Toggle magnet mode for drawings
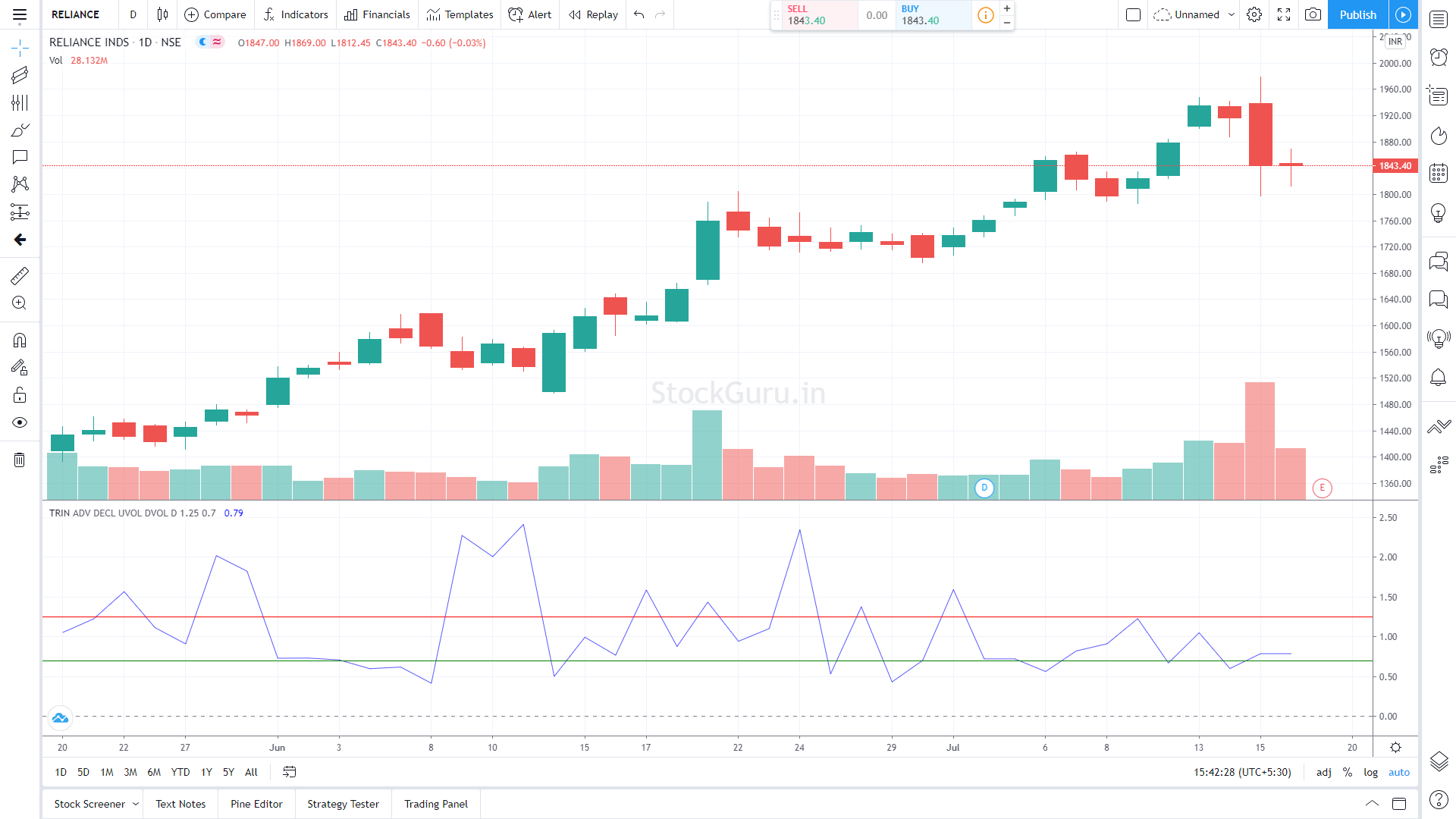Viewport: 1456px width, 819px height. 20,340
